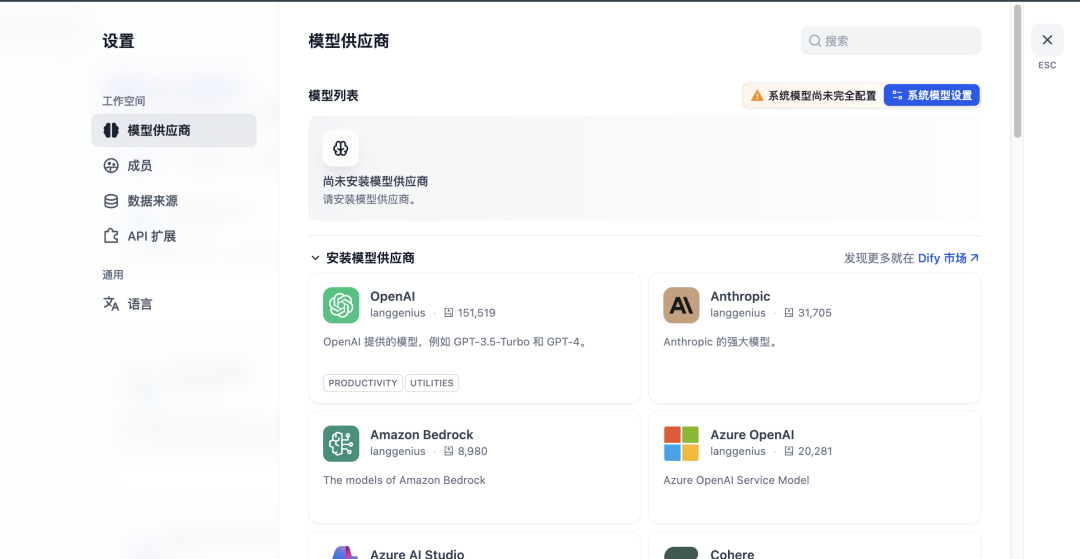Open the Dify 市场 link
This screenshot has height=559, width=1080.
pos(948,258)
